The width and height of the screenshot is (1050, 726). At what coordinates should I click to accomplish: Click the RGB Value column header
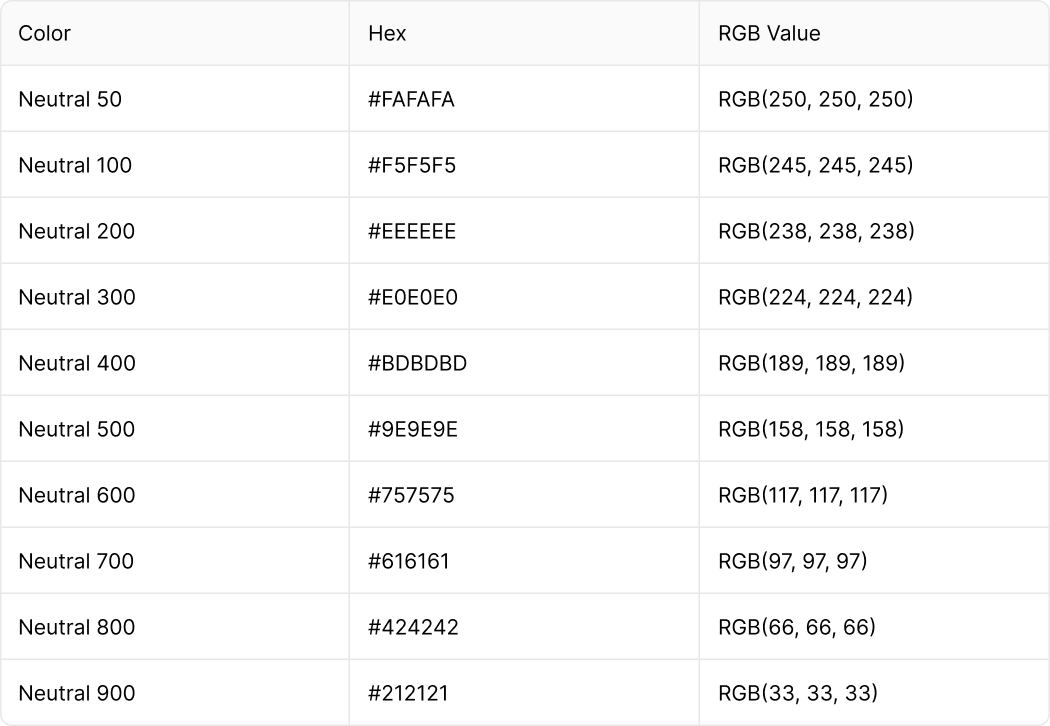click(769, 33)
